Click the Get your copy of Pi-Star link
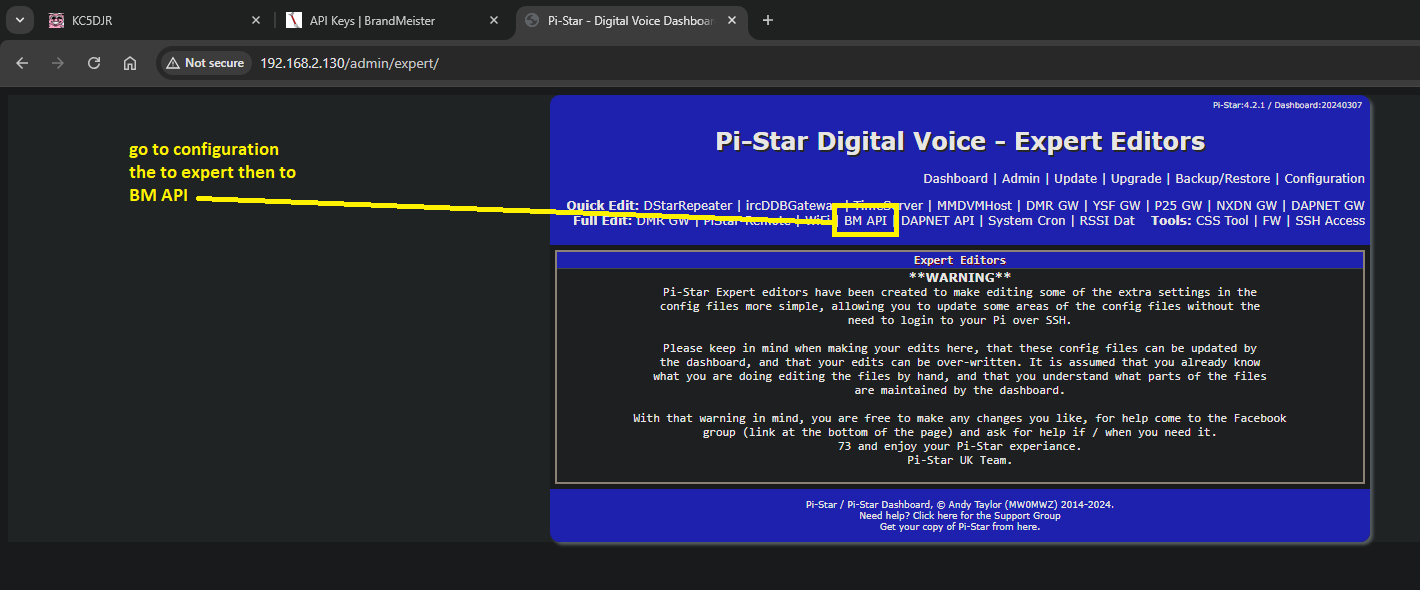Viewport: 1420px width, 590px height. click(x=960, y=527)
